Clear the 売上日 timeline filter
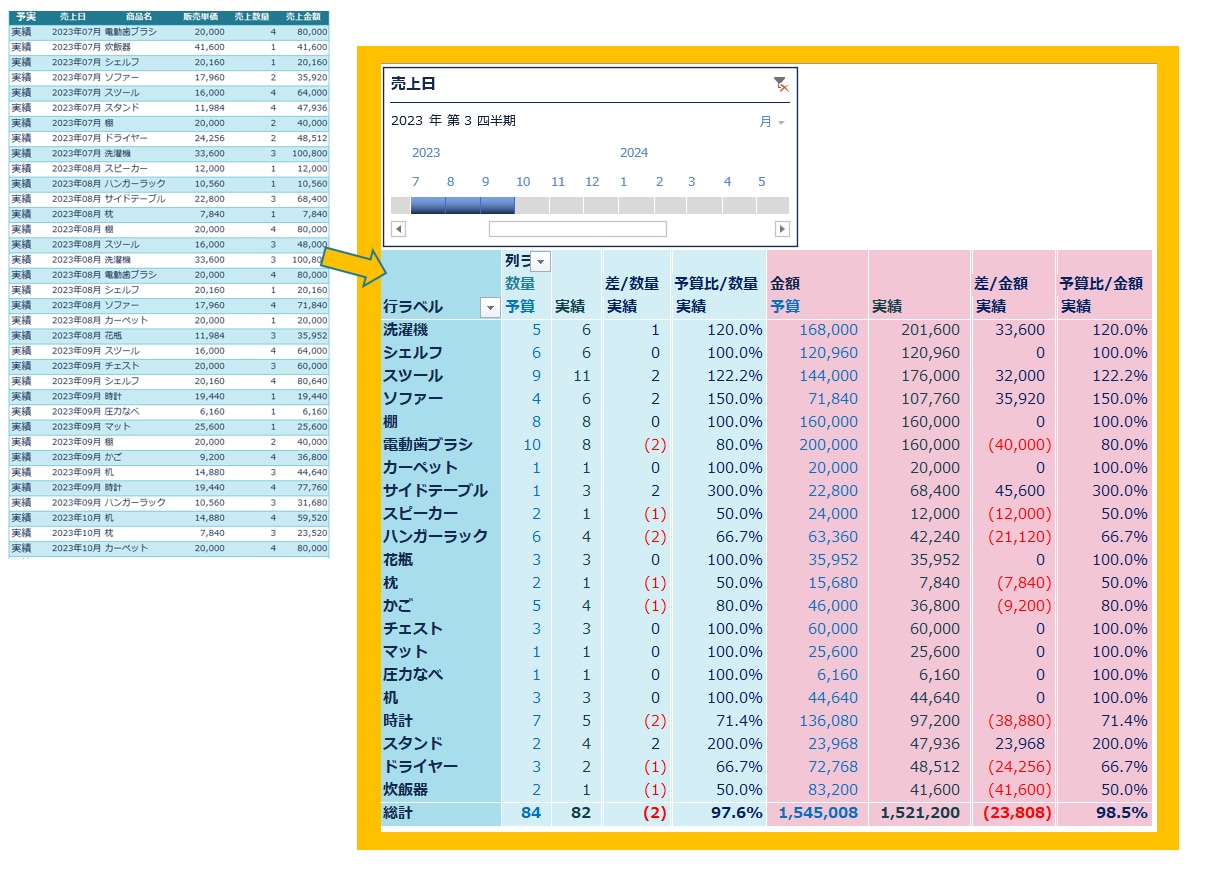The image size is (1220, 869). [x=781, y=85]
